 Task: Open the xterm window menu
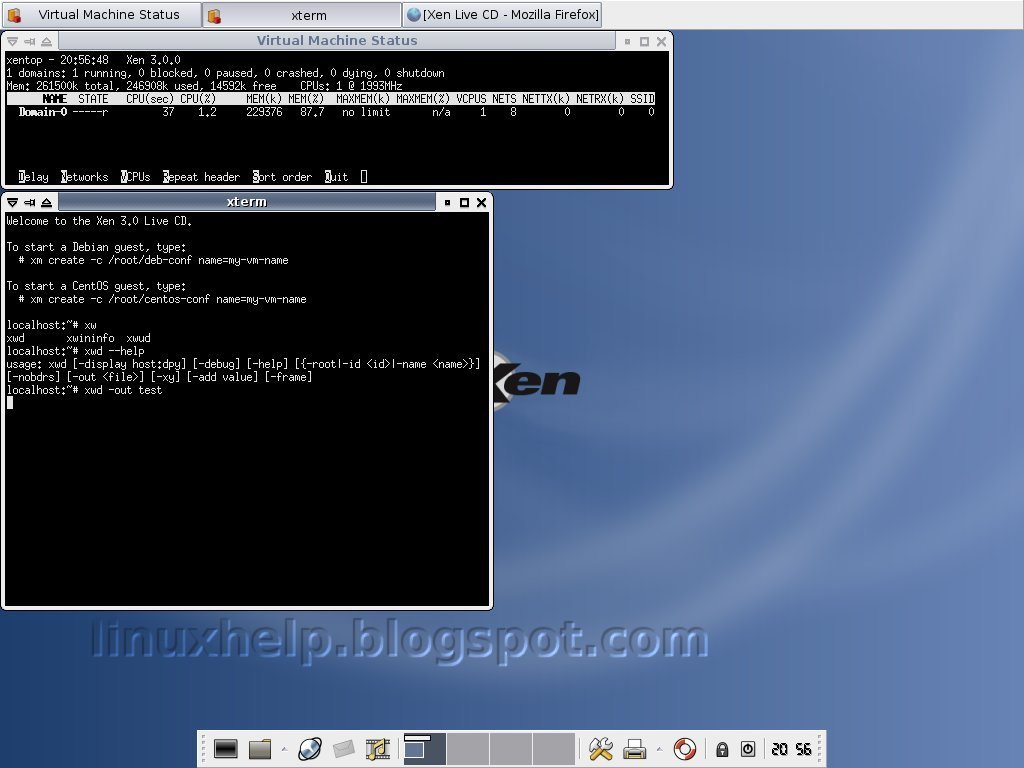pos(12,202)
